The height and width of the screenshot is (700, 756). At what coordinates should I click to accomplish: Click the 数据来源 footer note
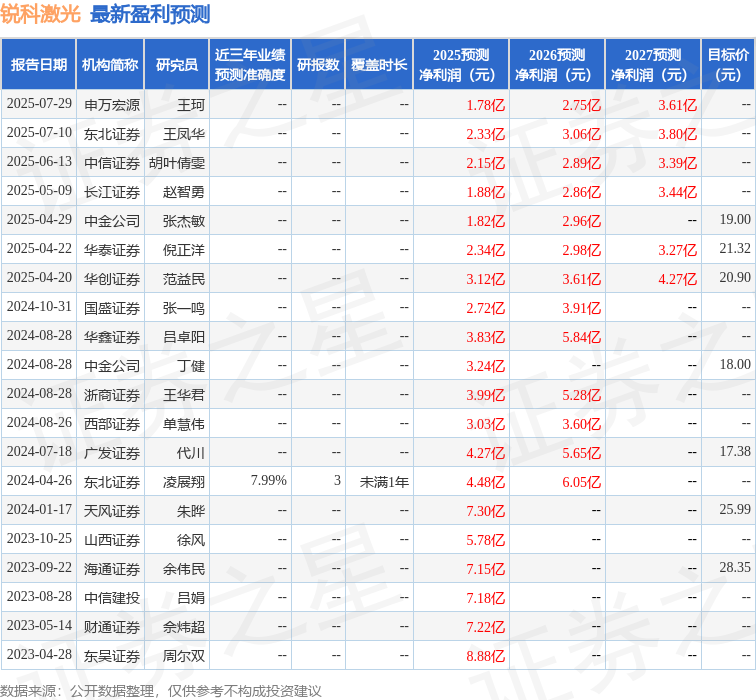tap(161, 691)
